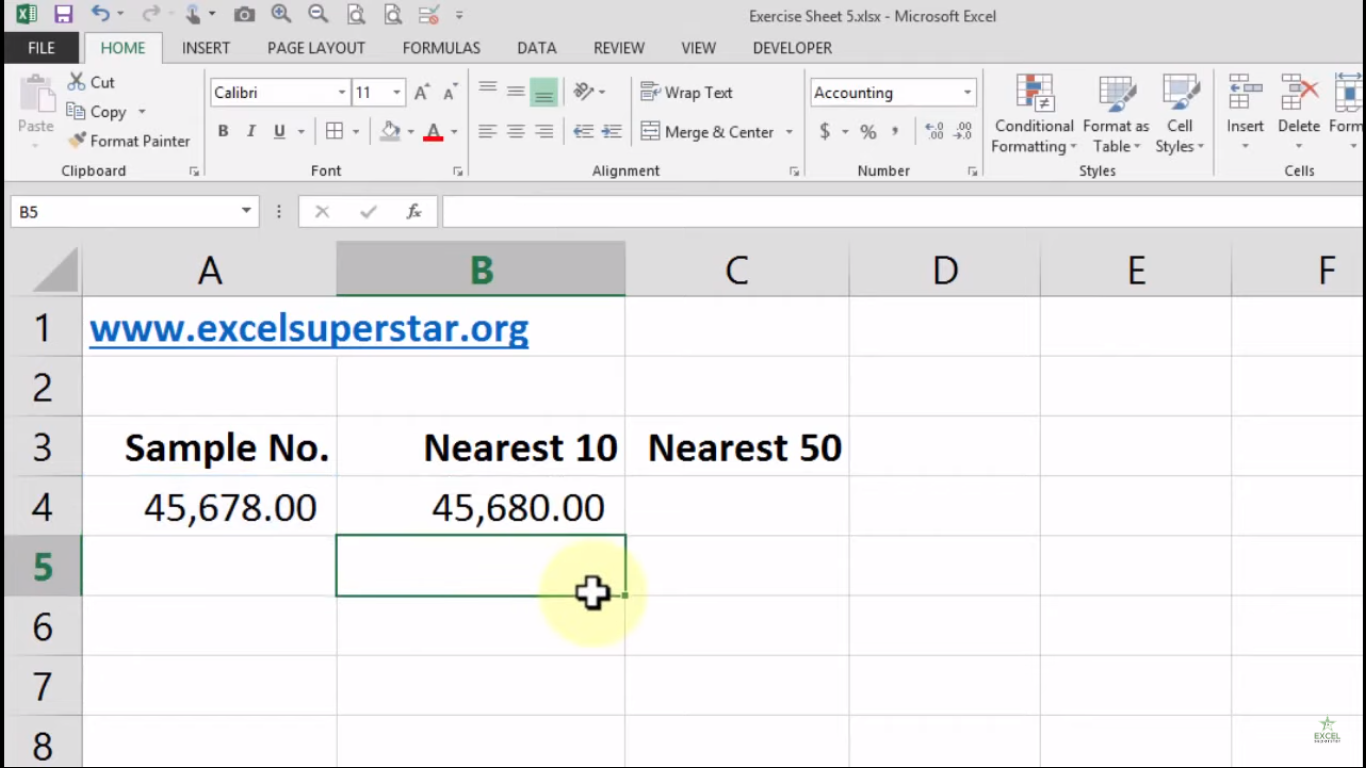Click the Undo arrow icon
Screen dimensions: 1366x768
[100, 14]
